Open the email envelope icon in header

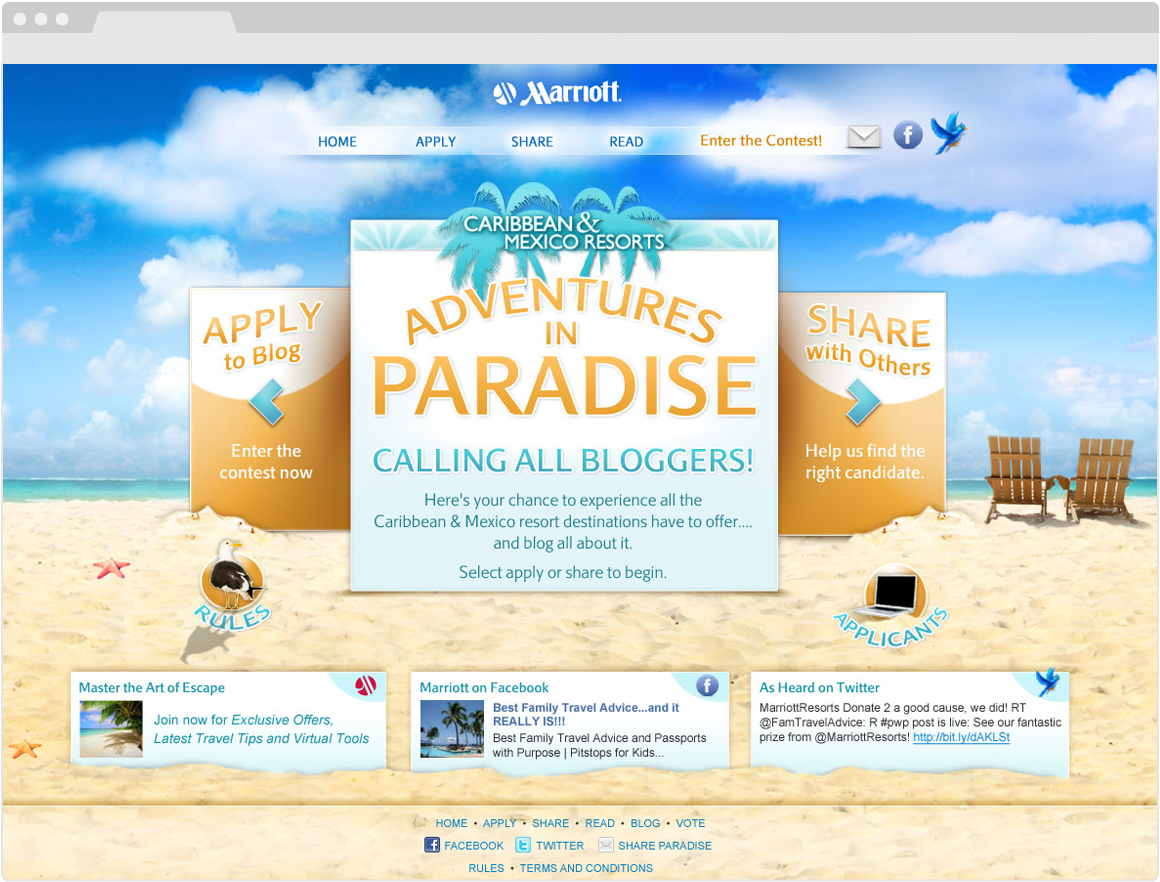tap(863, 137)
